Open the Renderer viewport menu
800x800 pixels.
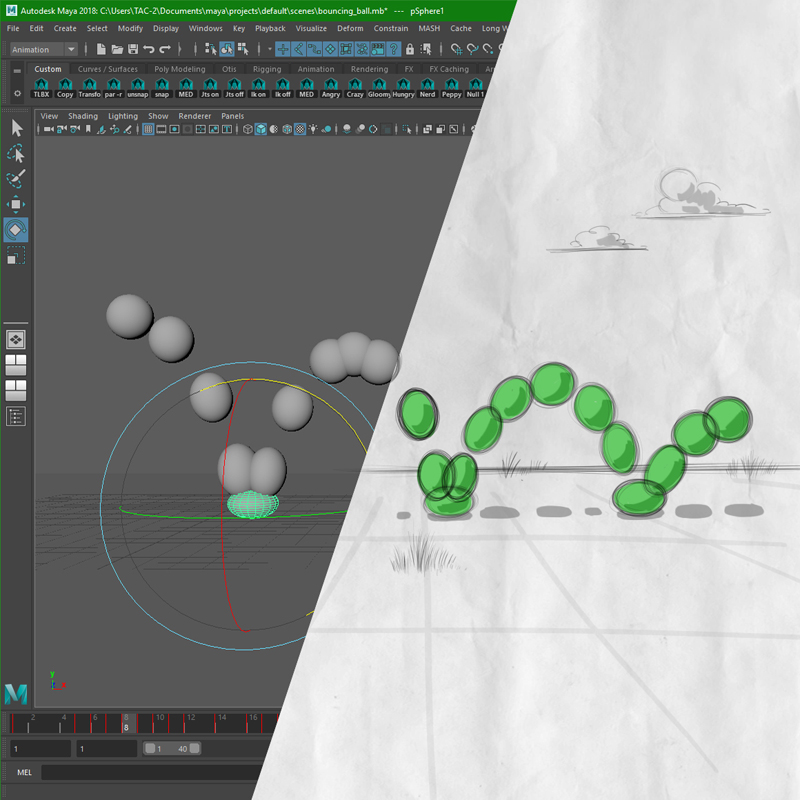[x=194, y=116]
